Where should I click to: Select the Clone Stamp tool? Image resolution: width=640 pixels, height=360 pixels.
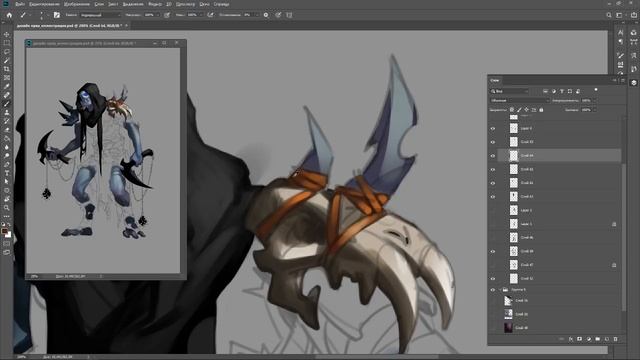click(7, 112)
